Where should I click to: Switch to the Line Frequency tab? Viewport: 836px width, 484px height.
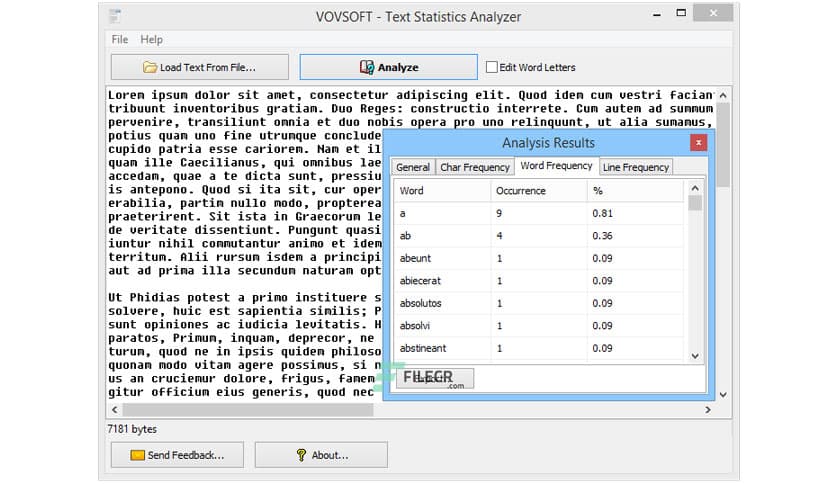pyautogui.click(x=636, y=167)
